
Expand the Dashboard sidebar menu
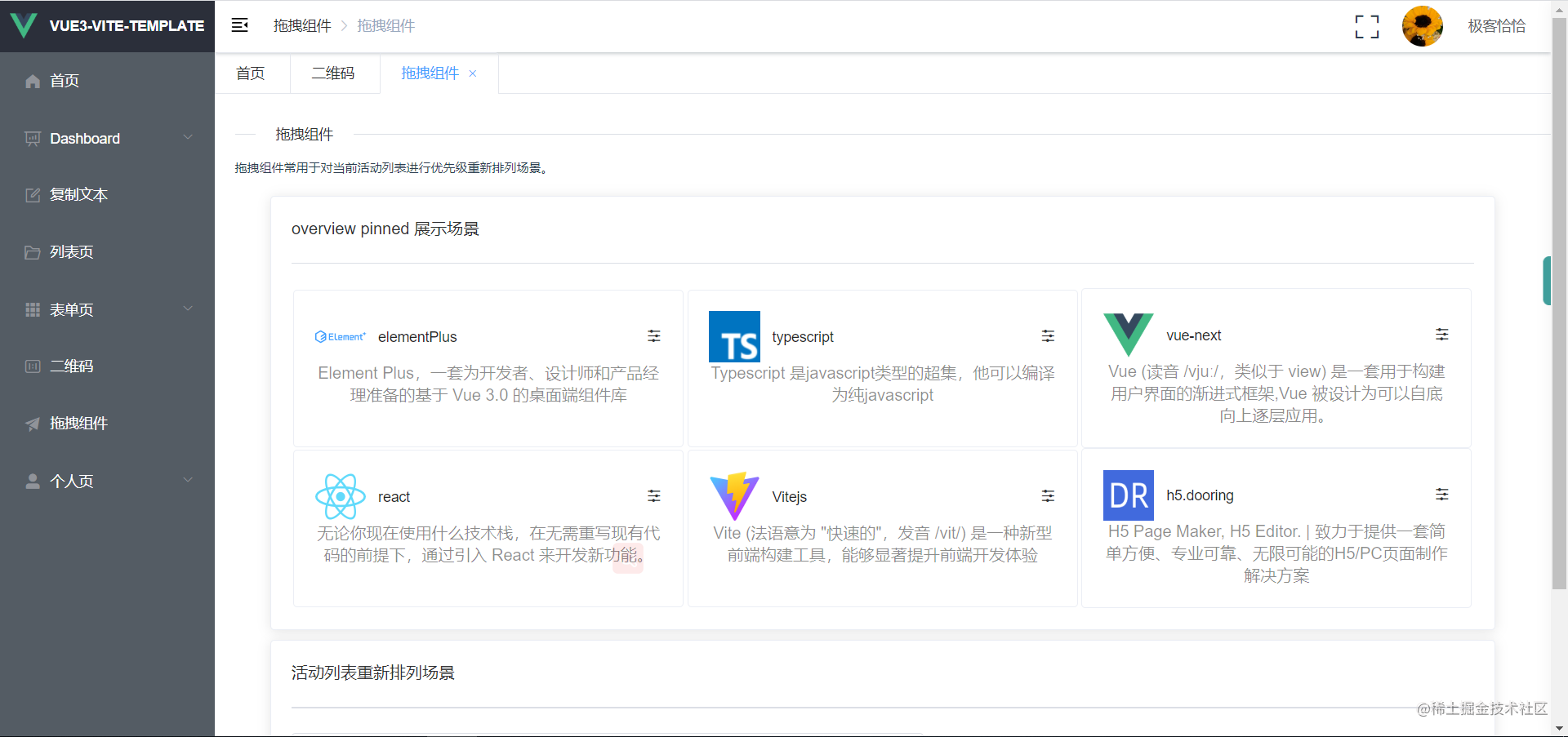coord(107,138)
